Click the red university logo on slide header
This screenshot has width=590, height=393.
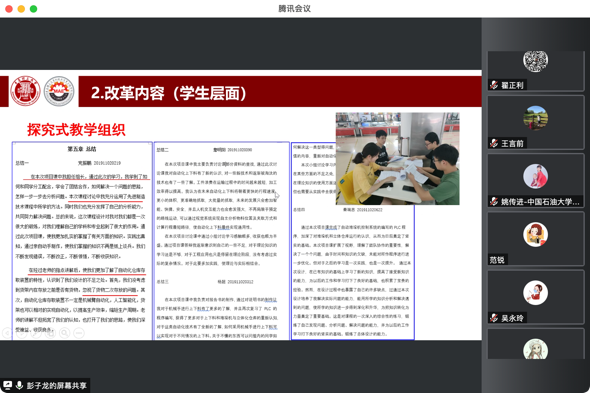[x=25, y=91]
